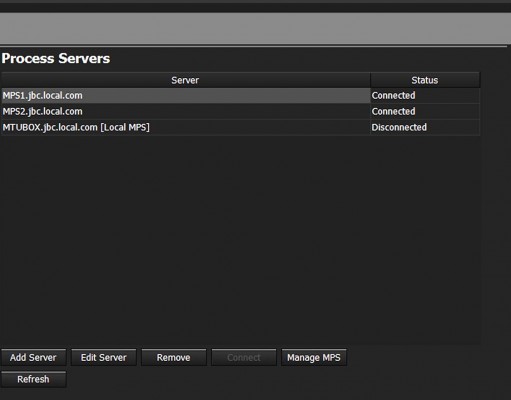Click empty list area below server entries

240,238
